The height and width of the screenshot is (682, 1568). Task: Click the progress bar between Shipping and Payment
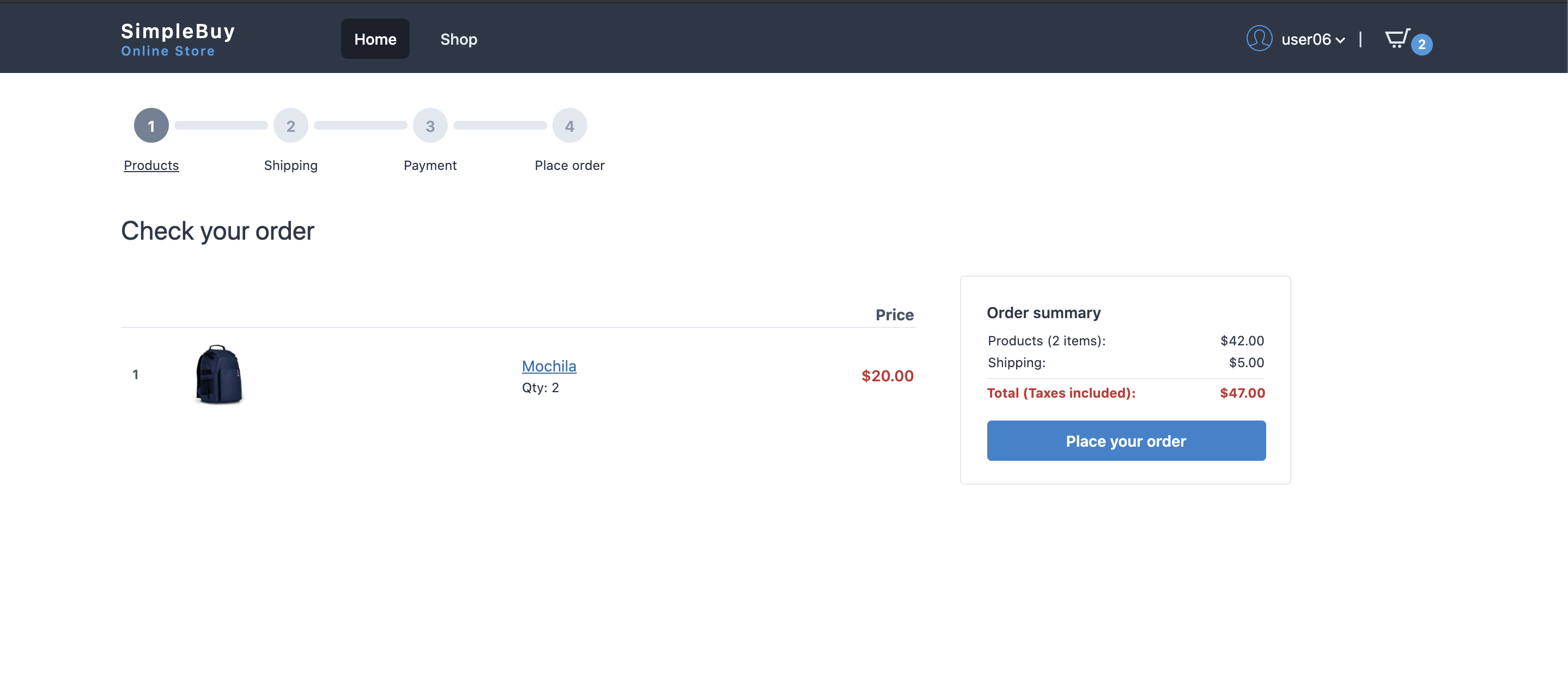tap(360, 125)
